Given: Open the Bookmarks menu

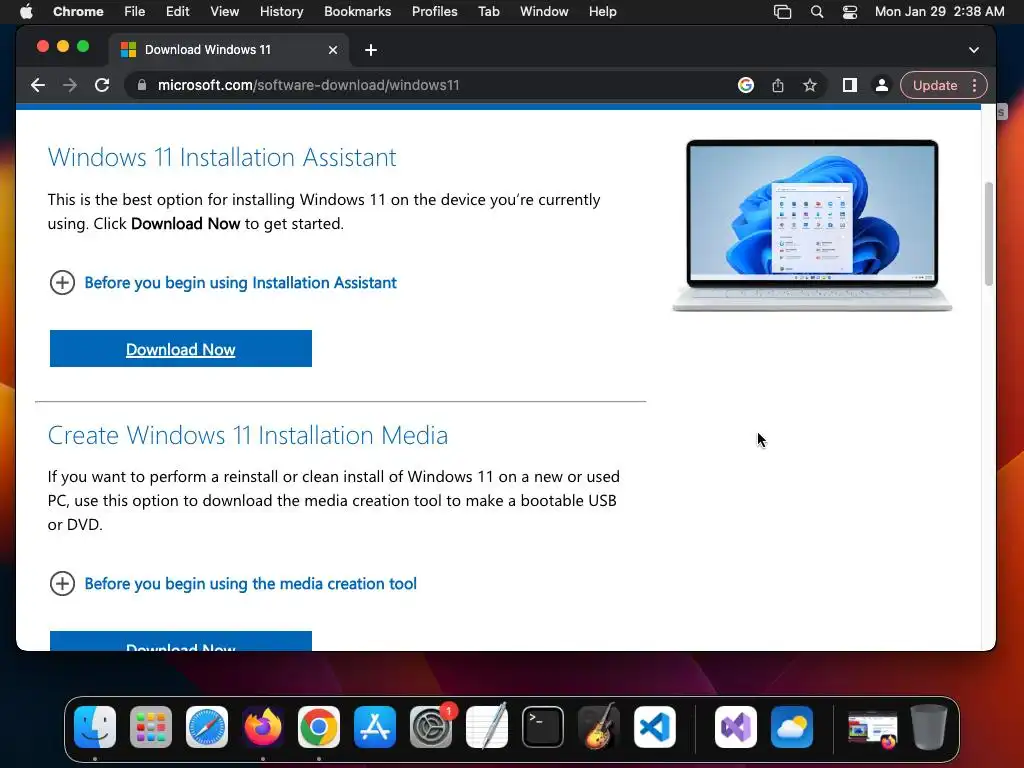Looking at the screenshot, I should click(357, 12).
